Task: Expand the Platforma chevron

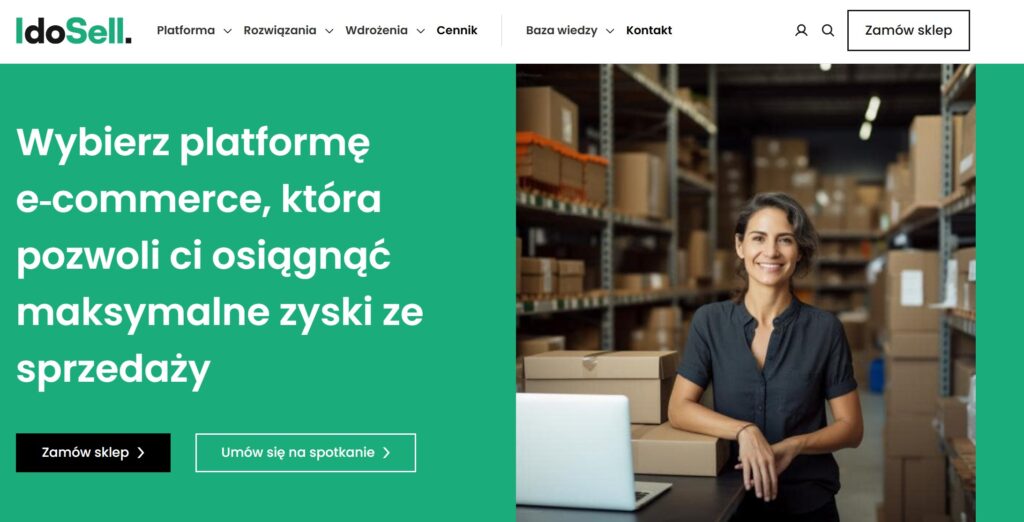Action: (227, 31)
